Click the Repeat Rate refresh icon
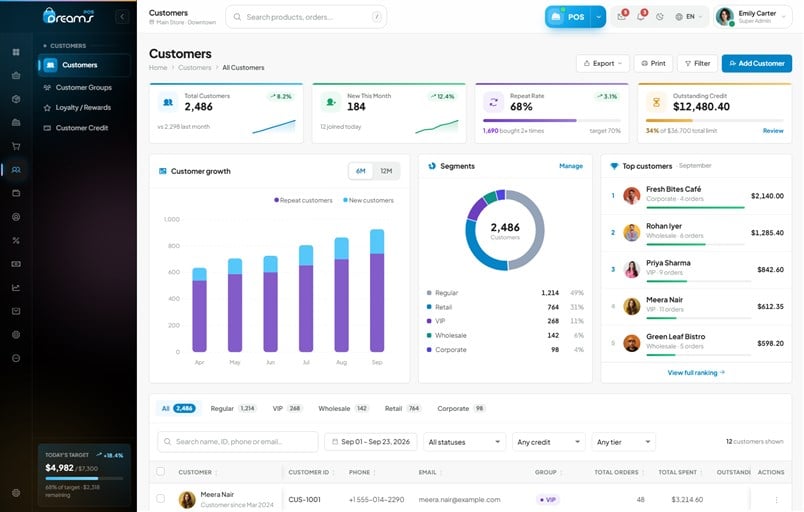The width and height of the screenshot is (804, 512). tap(493, 102)
